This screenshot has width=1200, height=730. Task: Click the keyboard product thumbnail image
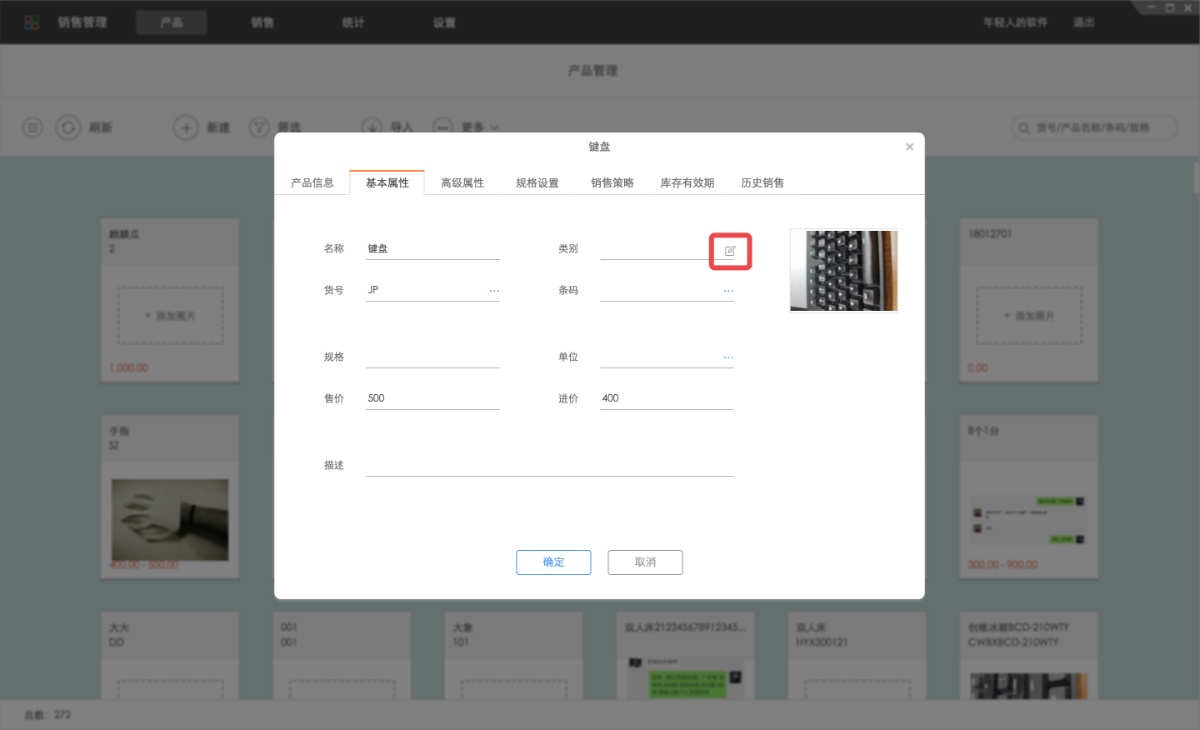click(844, 270)
